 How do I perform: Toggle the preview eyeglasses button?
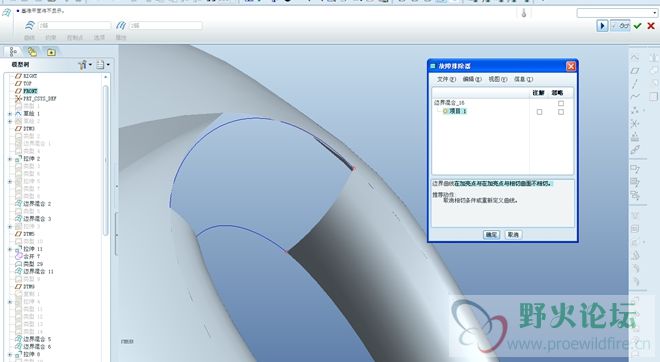pyautogui.click(x=620, y=26)
